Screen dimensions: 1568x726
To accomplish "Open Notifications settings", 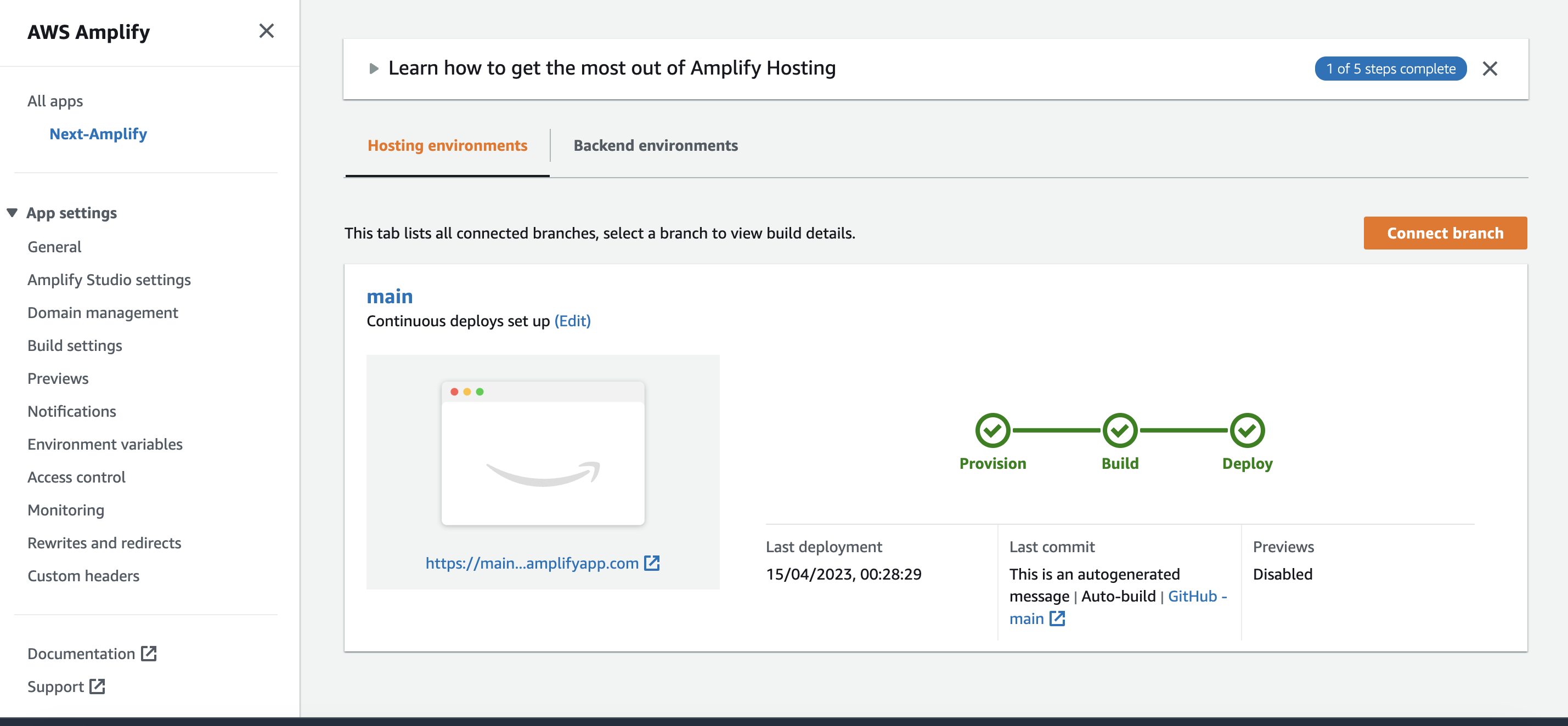I will (x=72, y=411).
